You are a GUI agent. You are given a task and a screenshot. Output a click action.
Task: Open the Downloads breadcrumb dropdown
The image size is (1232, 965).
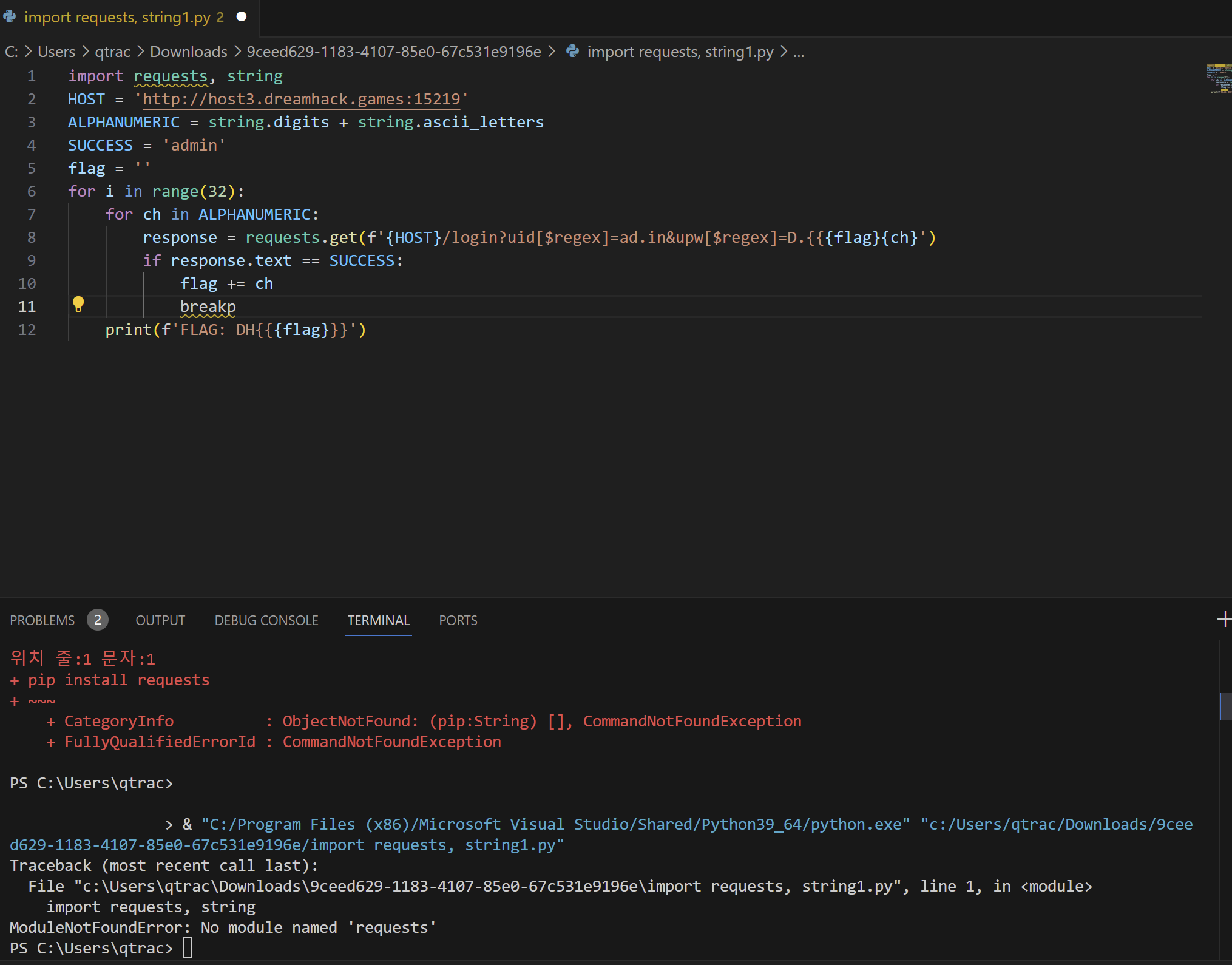[188, 52]
